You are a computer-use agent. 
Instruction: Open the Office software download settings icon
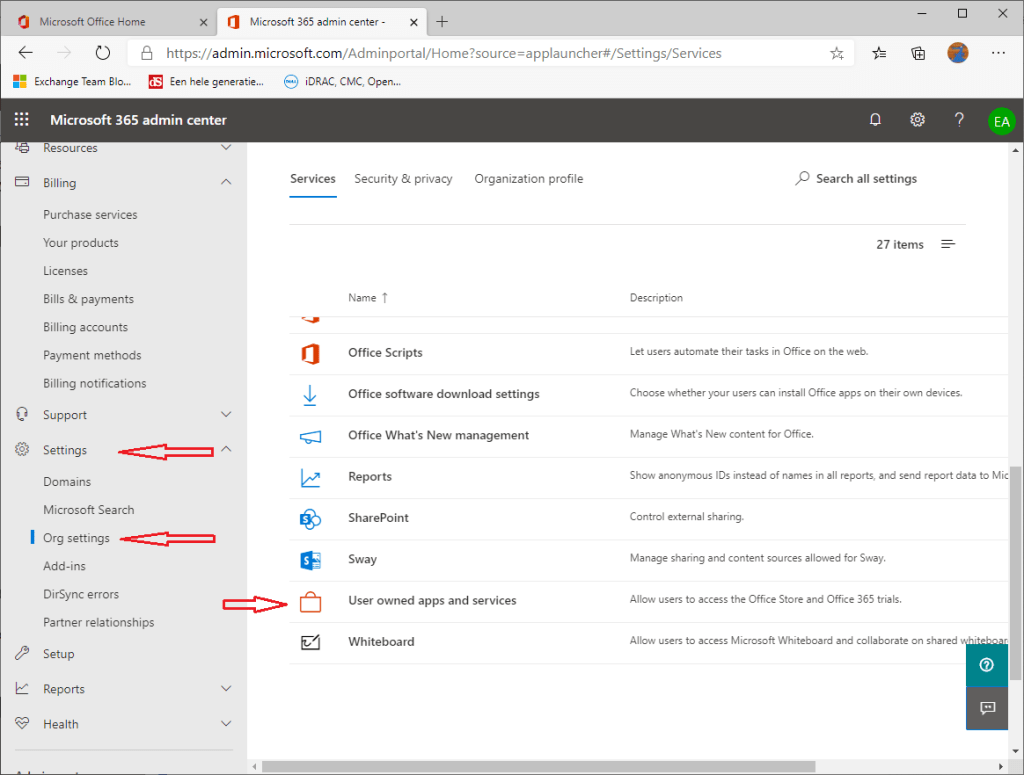311,393
